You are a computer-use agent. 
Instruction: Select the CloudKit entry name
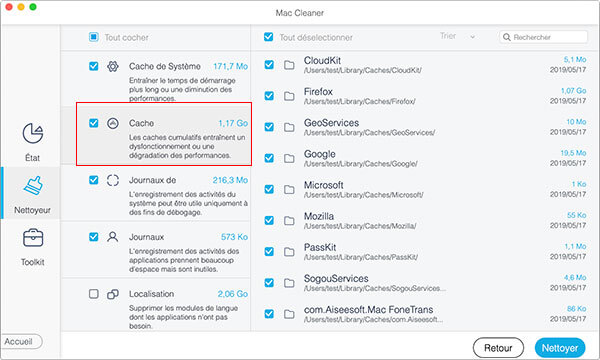(x=322, y=60)
